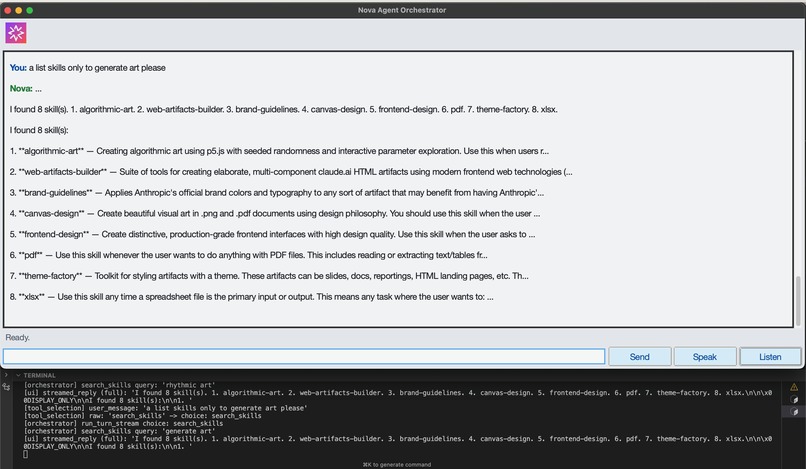The height and width of the screenshot is (469, 806).
Task: Click the chat transcript vertical scrollbar
Action: [798, 301]
